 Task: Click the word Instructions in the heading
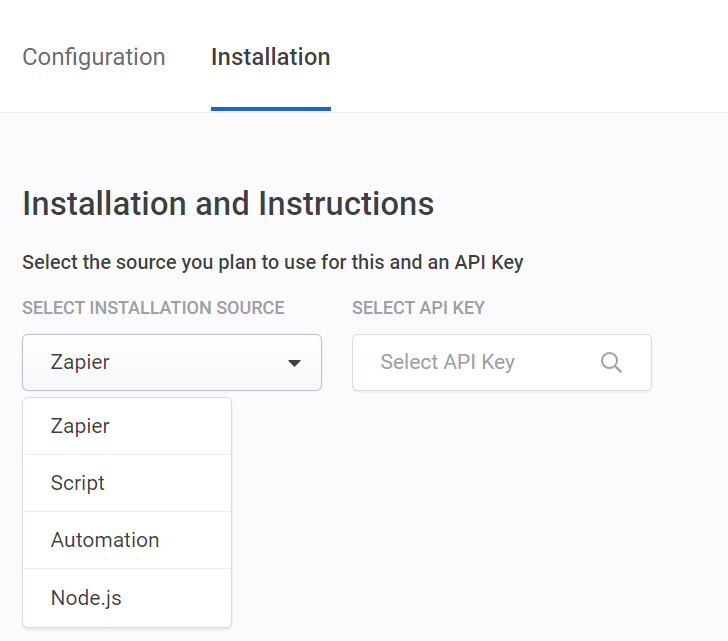(346, 204)
